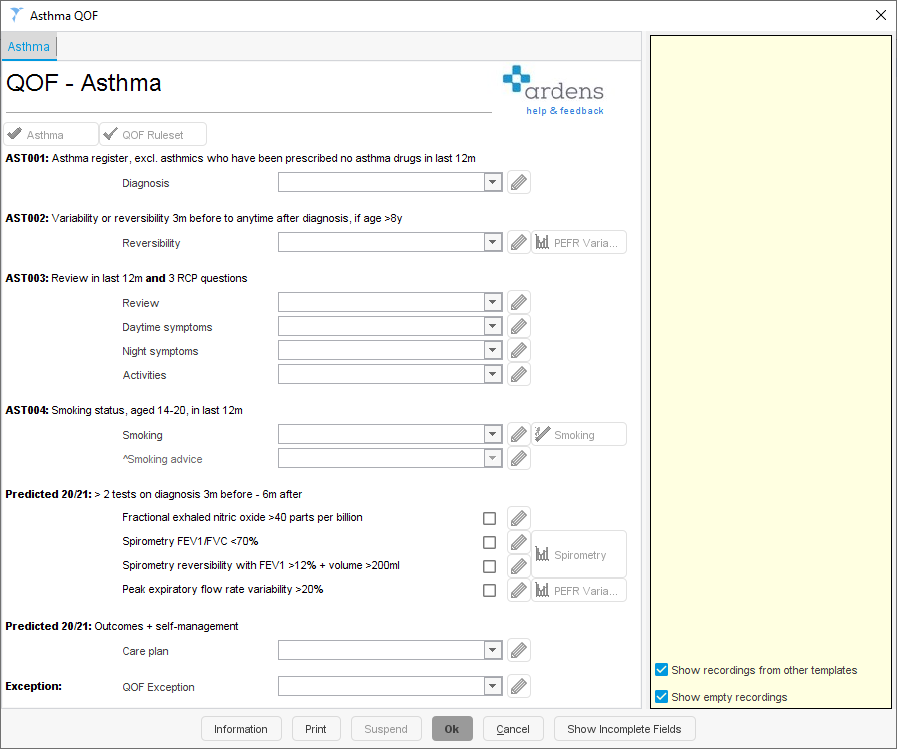Uncheck Show empty recordings
Image resolution: width=897 pixels, height=749 pixels.
tap(661, 697)
